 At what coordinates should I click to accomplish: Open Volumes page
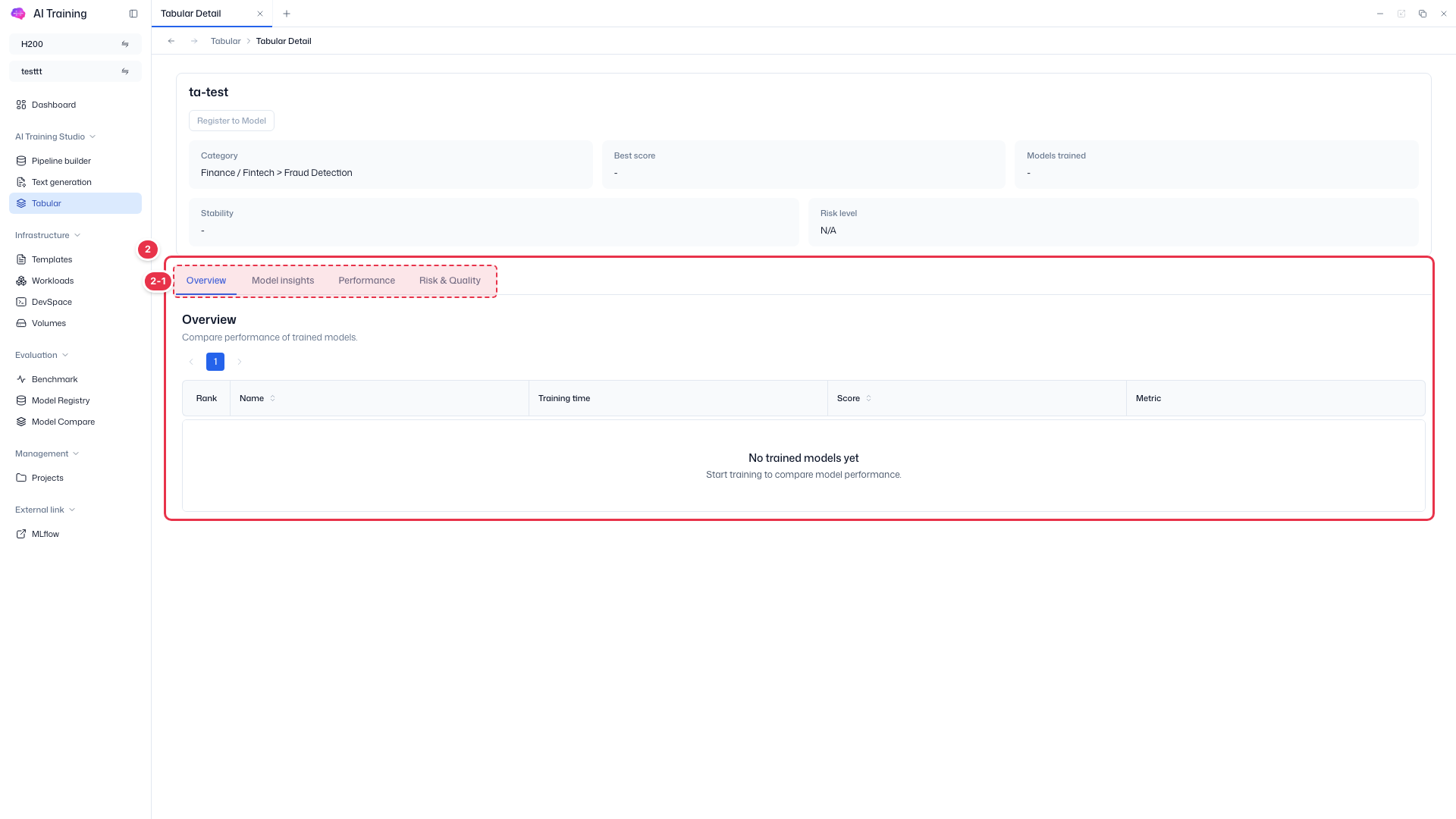75,323
